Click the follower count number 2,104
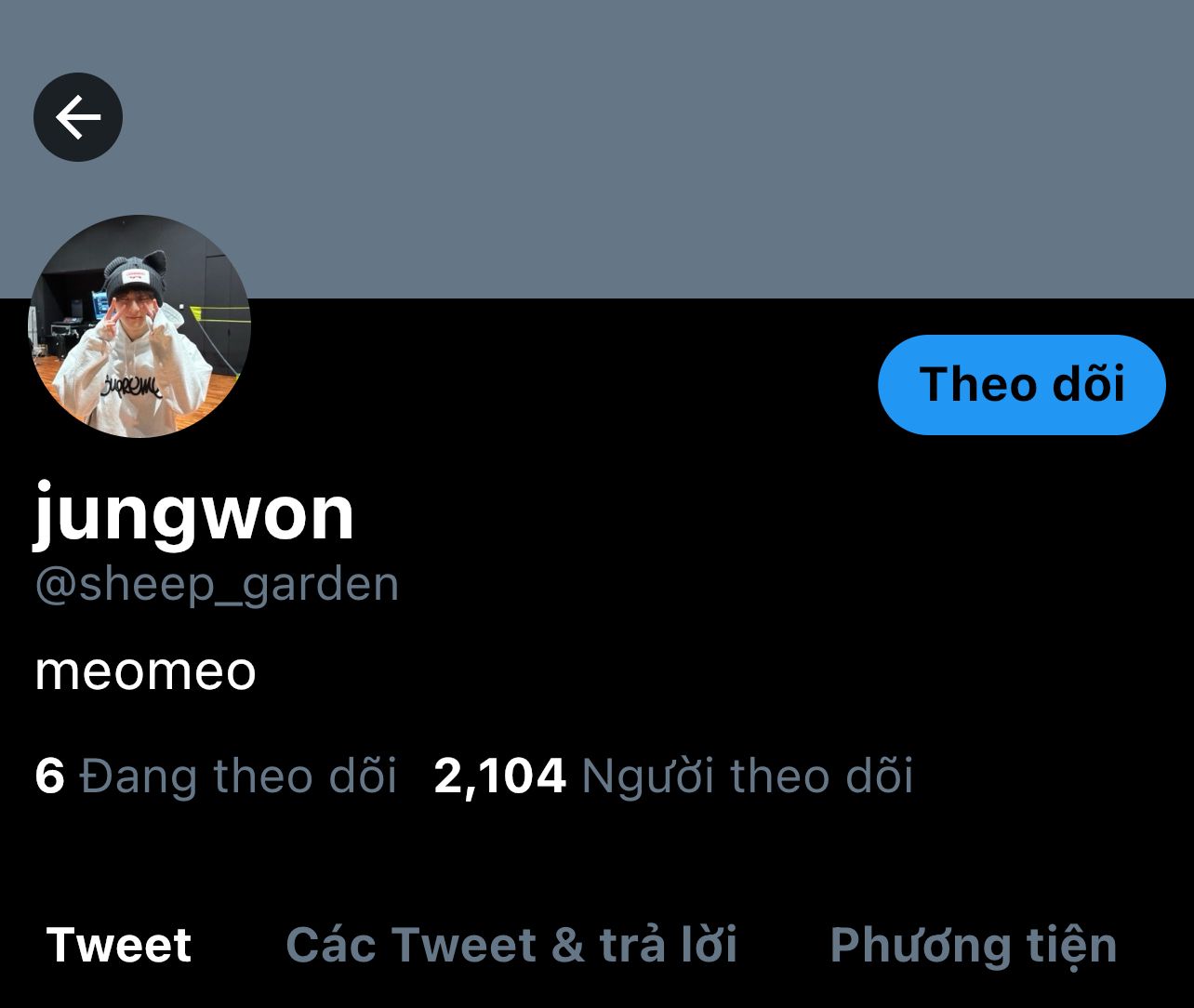Screen dimensions: 1194x1008 click(499, 776)
